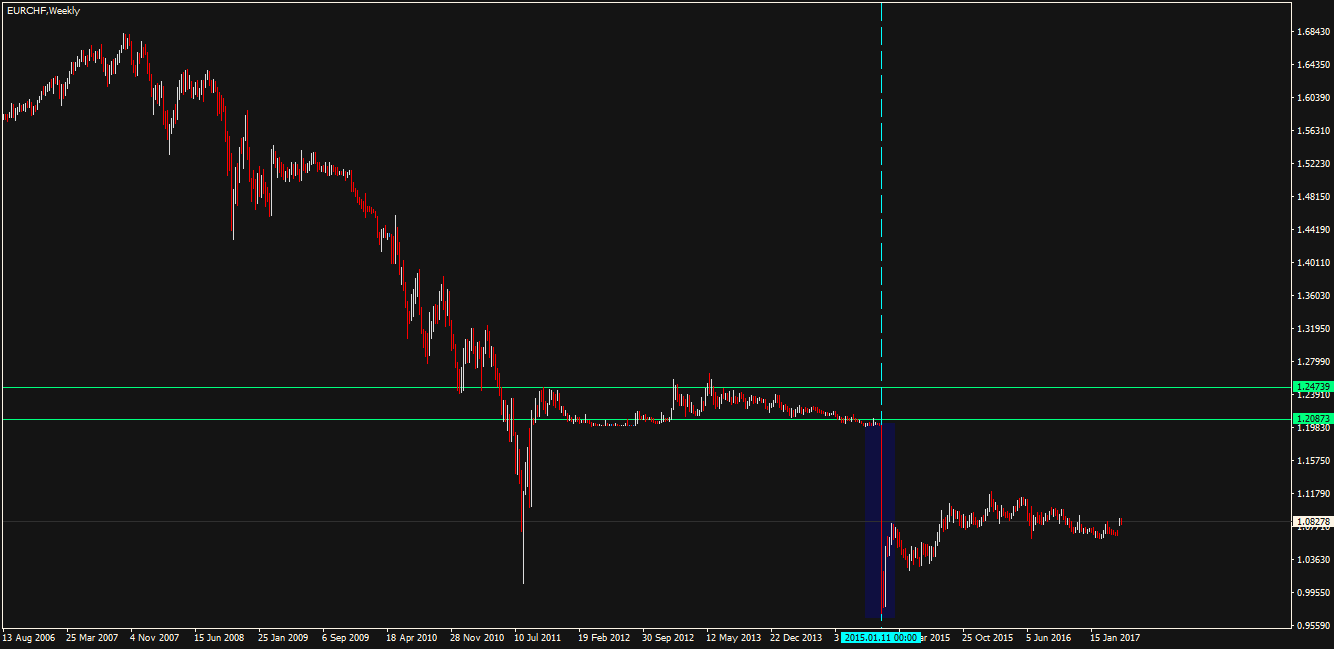Screen dimensions: 1334x649
Task: Select the dashed vertical line
Action: (881, 200)
